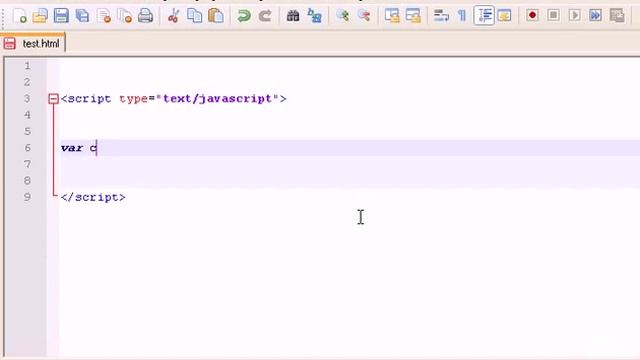Create a new document with New icon

click(19, 16)
